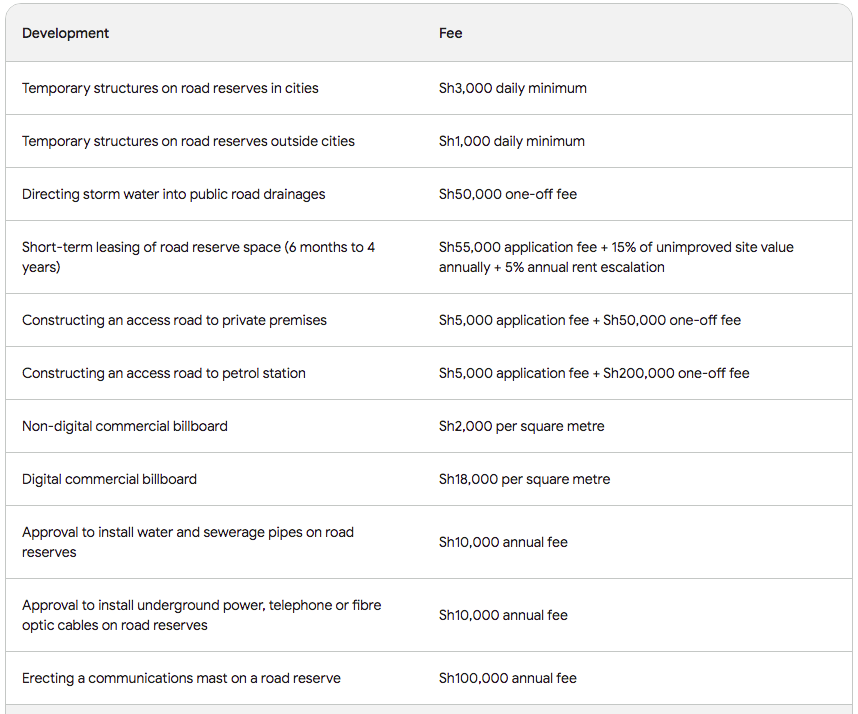Select the Sh55,000 application fee cell
858x714 pixels.
[616, 257]
